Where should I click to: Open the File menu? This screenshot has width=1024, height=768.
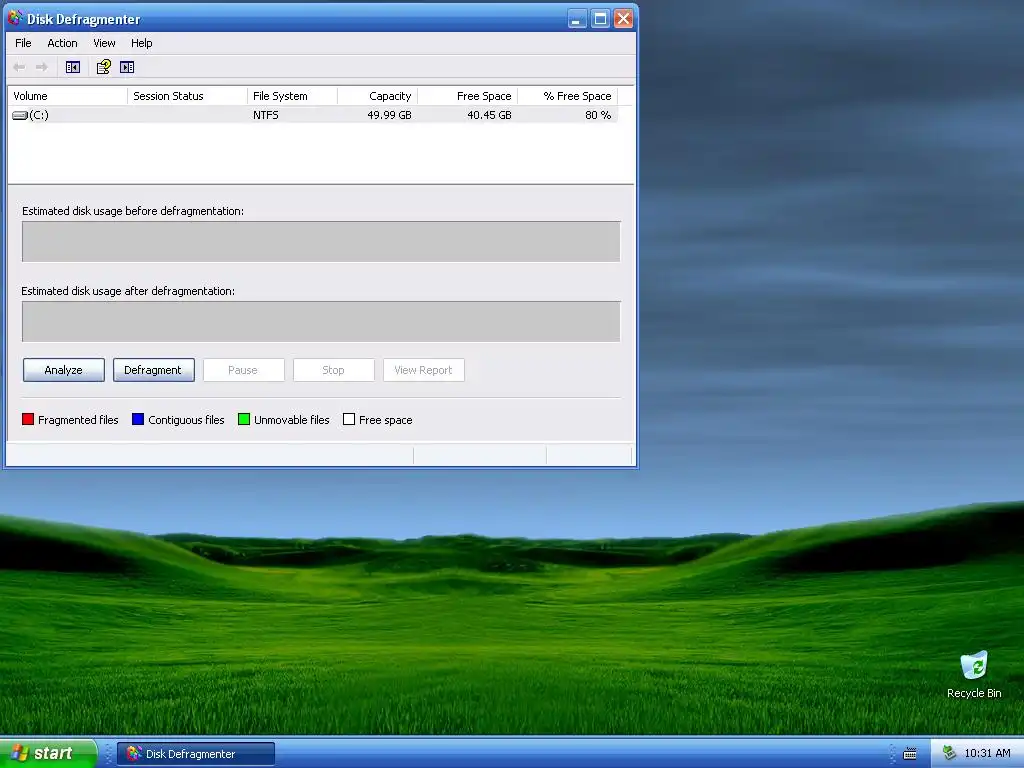pos(23,43)
